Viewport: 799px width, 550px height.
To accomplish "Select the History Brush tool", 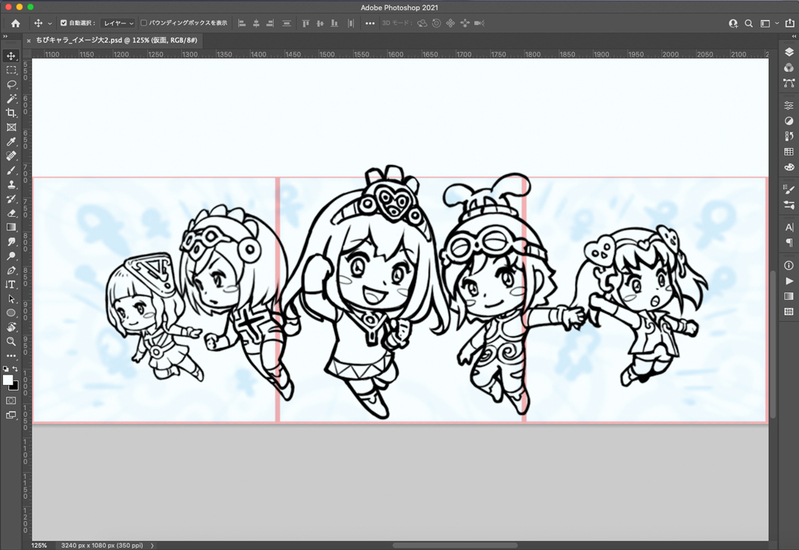I will [11, 199].
